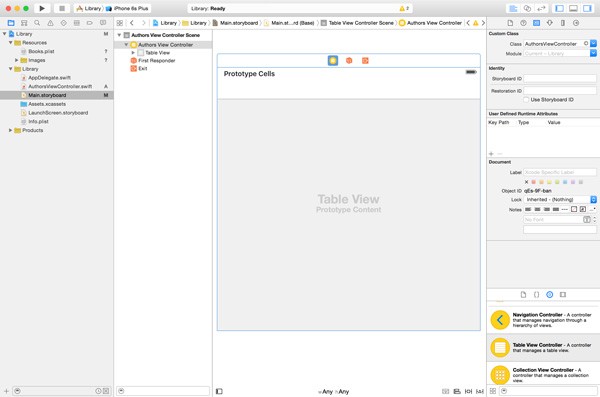Pick the red document label color
Image resolution: width=600 pixels, height=397 pixels.
533,182
